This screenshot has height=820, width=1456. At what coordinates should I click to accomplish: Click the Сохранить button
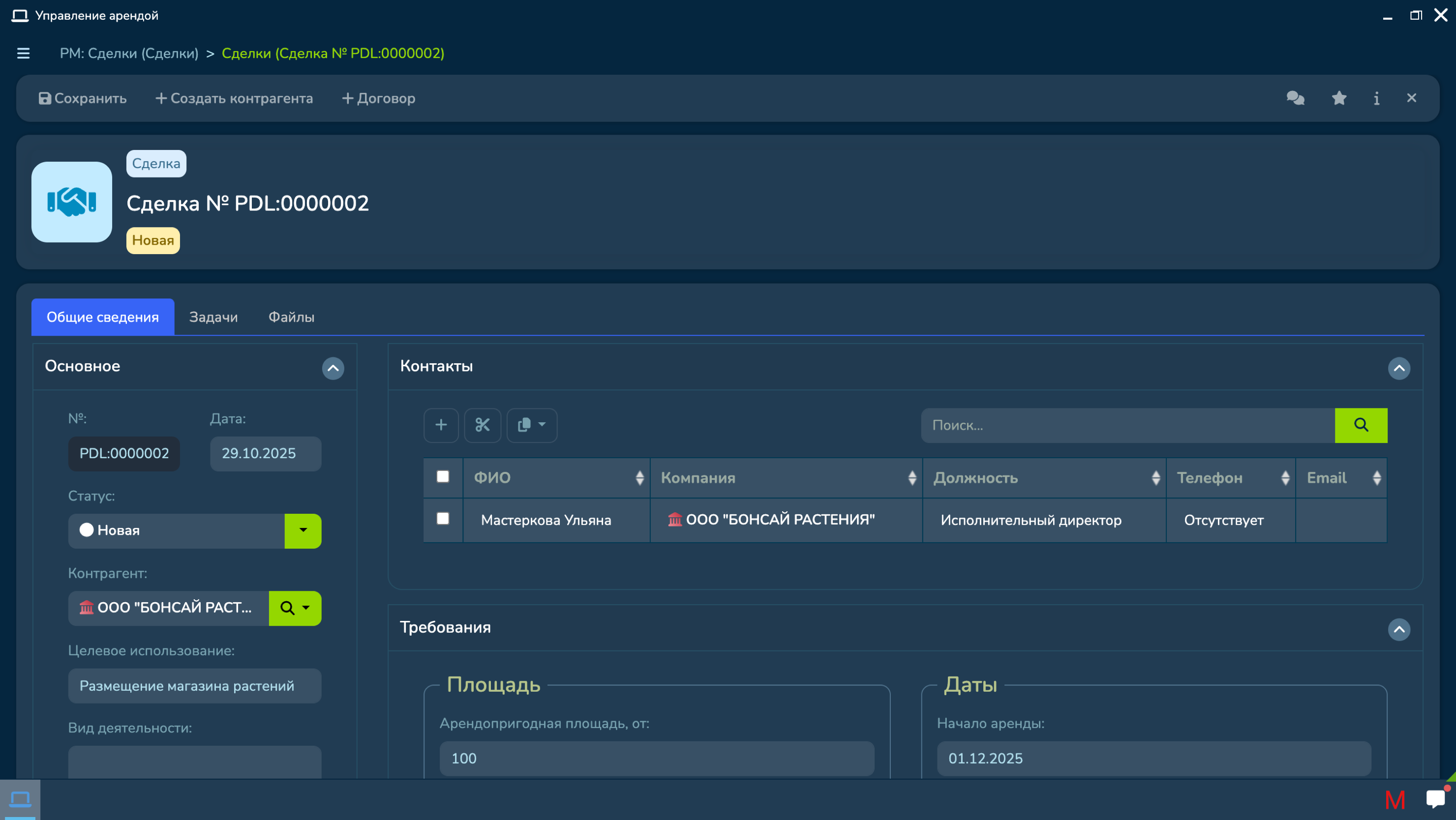tap(83, 98)
